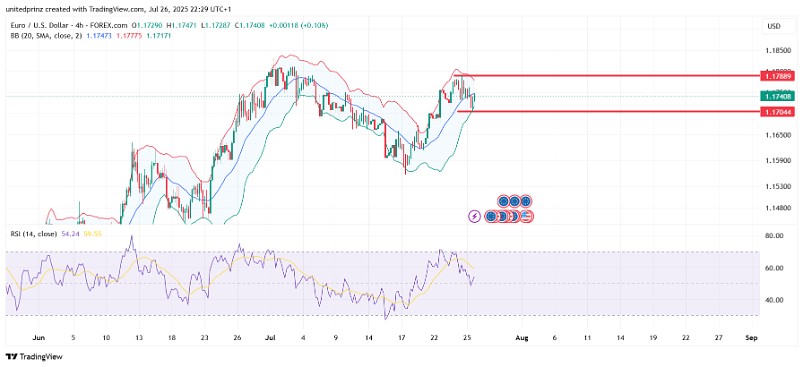This screenshot has width=803, height=367.
Task: Click the low value L1.17287
Action: (215, 25)
